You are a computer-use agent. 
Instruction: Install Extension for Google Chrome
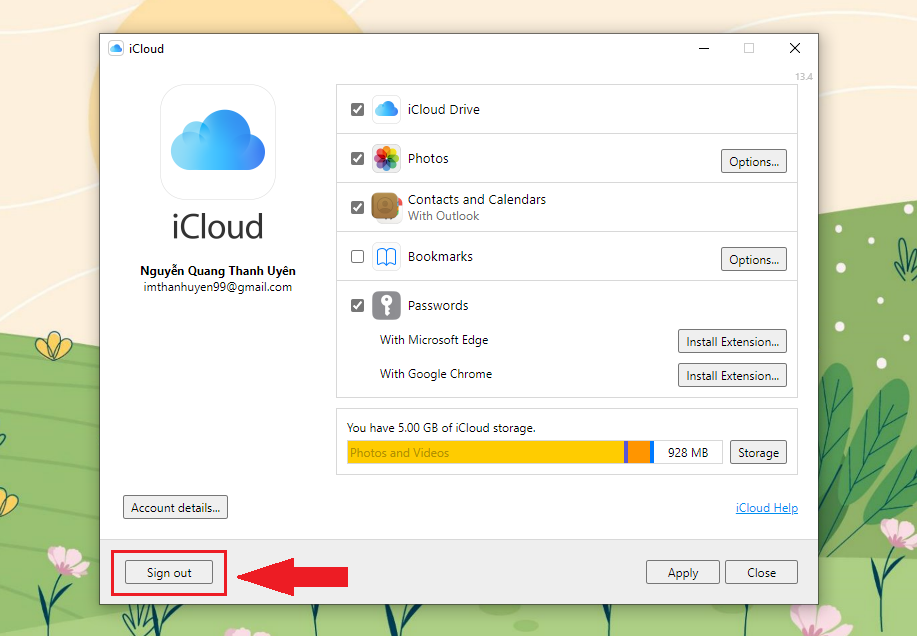click(732, 375)
